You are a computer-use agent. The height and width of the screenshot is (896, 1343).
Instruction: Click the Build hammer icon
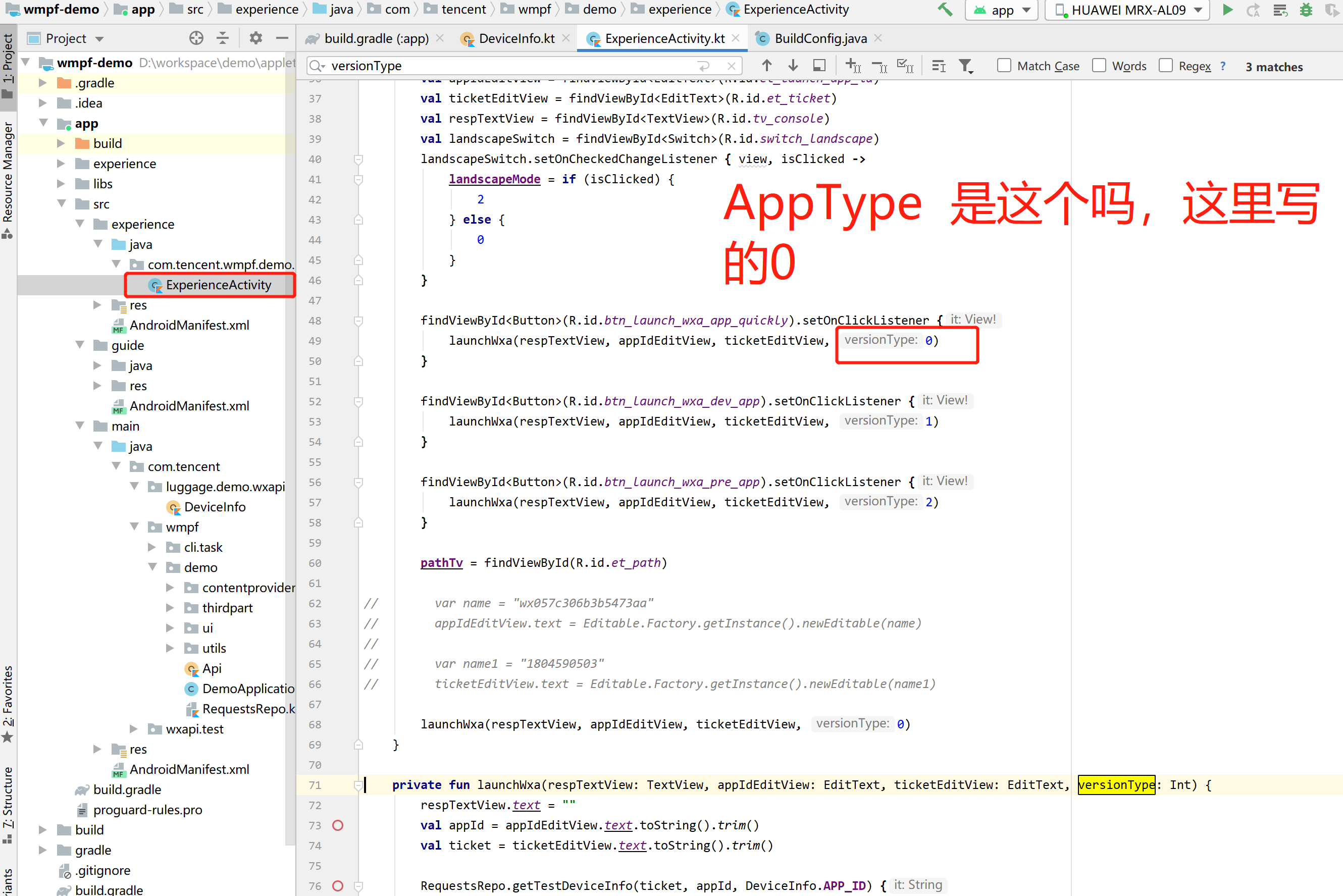pyautogui.click(x=945, y=10)
